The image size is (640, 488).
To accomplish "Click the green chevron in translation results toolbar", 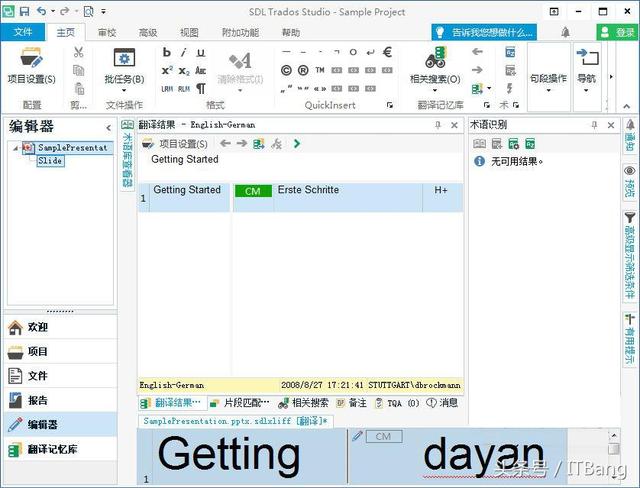I will (297, 143).
